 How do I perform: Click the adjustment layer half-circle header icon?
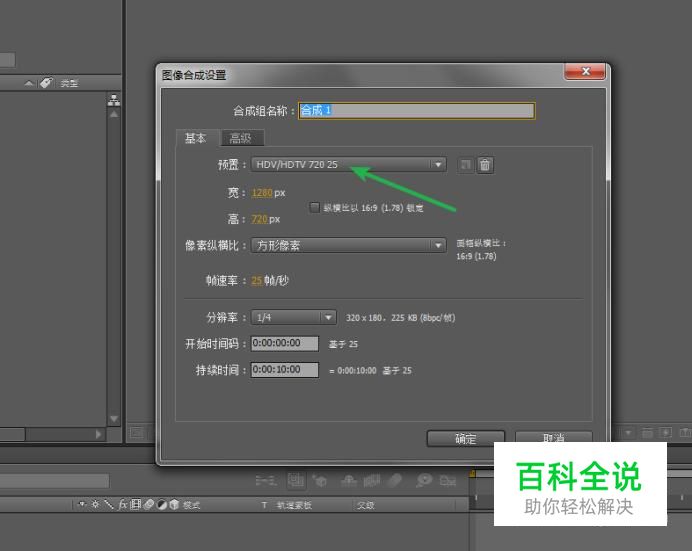(x=162, y=504)
